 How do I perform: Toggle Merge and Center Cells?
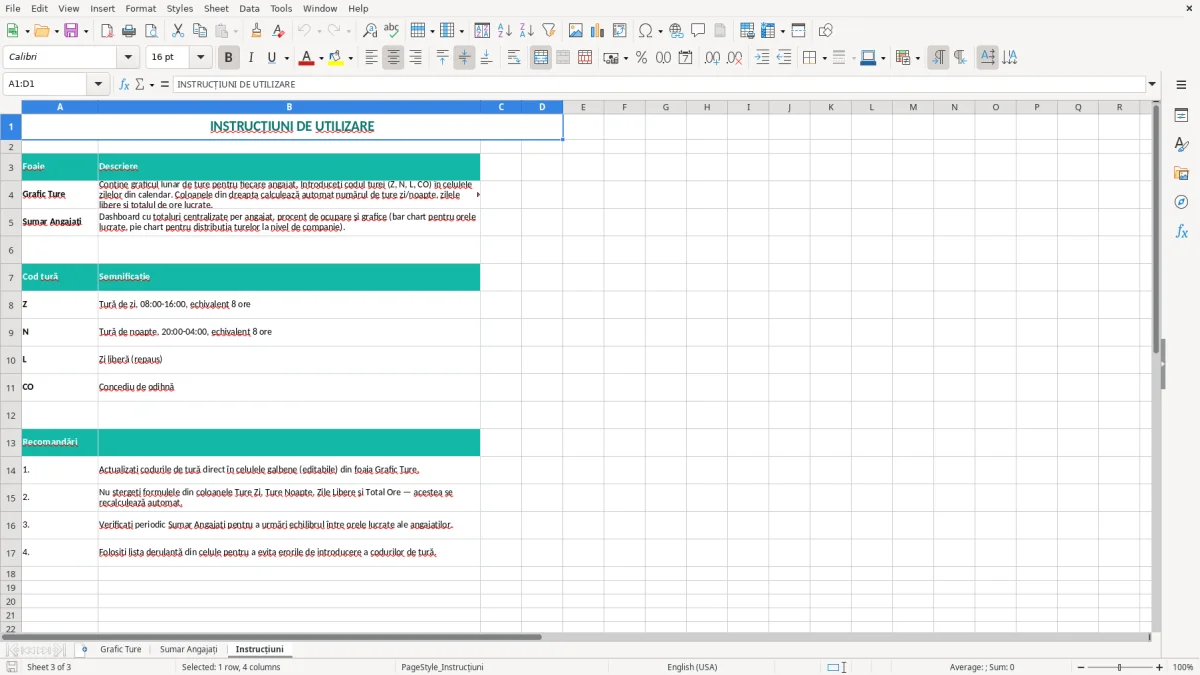(x=541, y=58)
